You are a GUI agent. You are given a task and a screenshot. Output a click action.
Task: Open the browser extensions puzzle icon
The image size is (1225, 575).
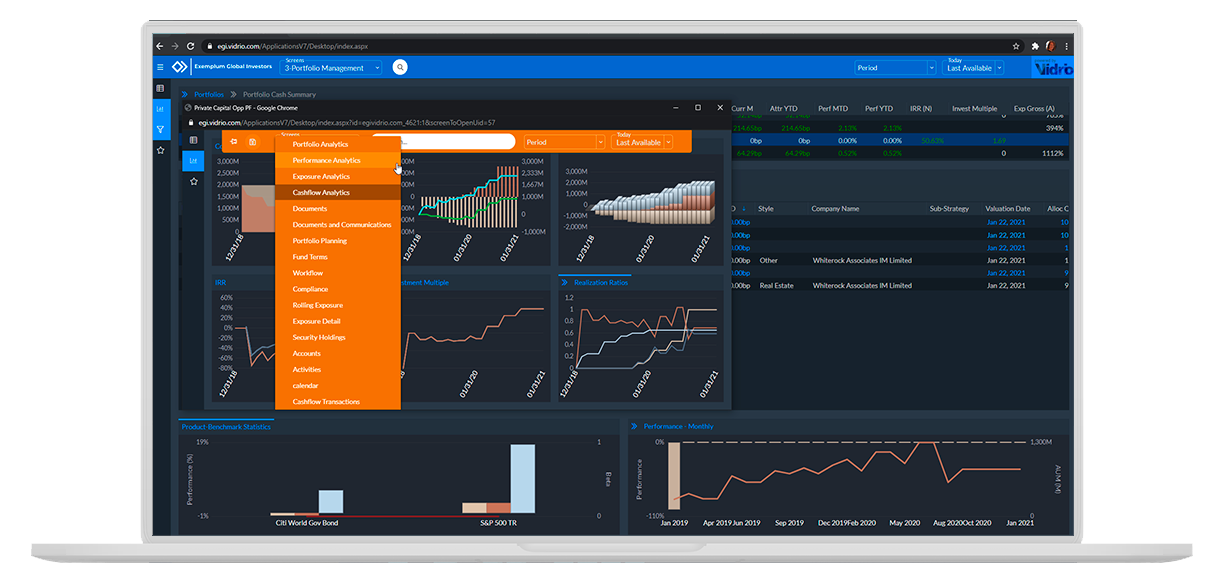(x=1035, y=46)
